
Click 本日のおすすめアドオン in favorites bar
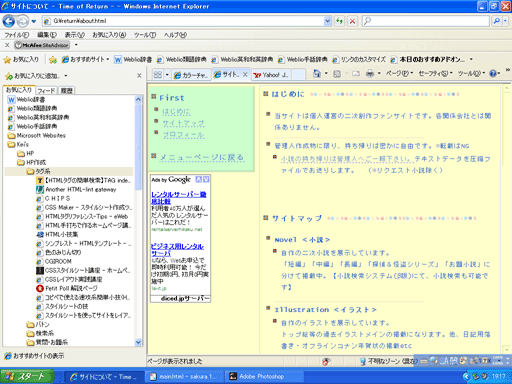click(x=428, y=60)
